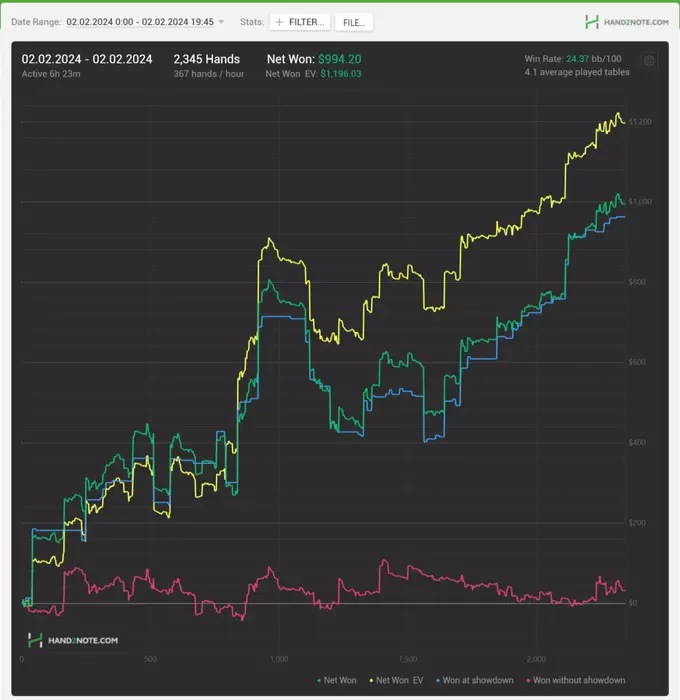Click the 1,000 x-axis label
Viewport: 680px width, 700px height.
coord(279,659)
